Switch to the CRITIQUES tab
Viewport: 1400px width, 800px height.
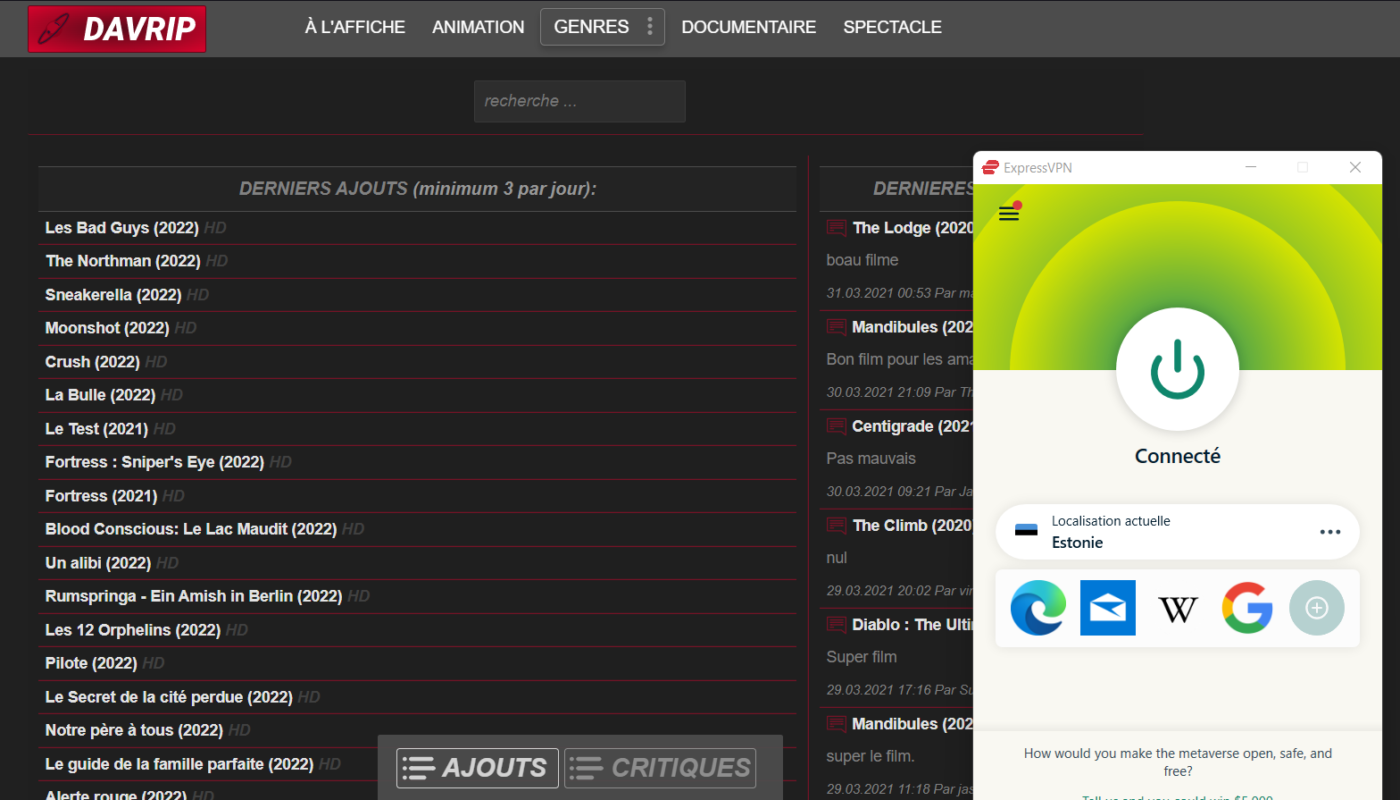click(660, 768)
